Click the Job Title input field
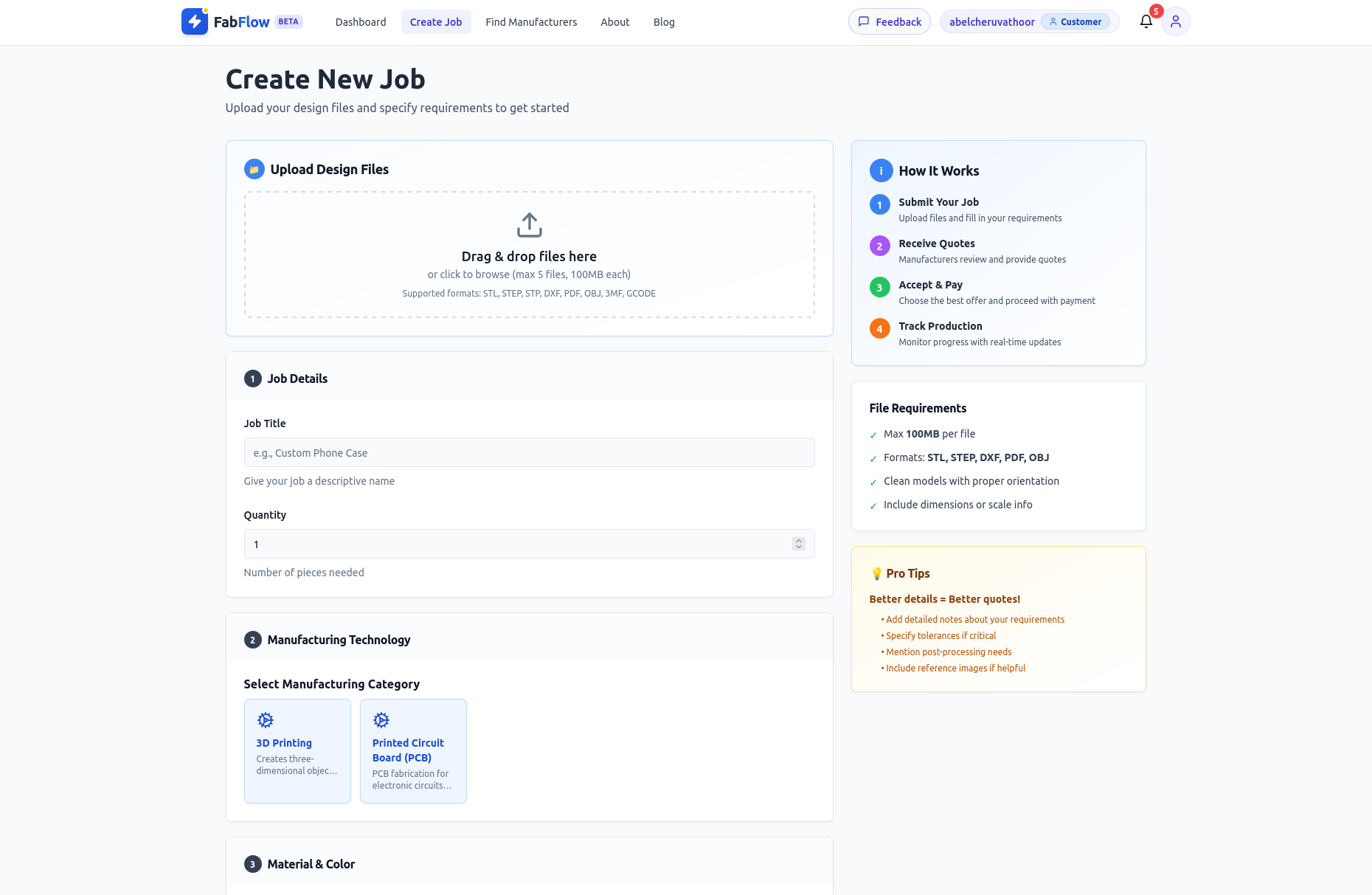 (x=530, y=452)
